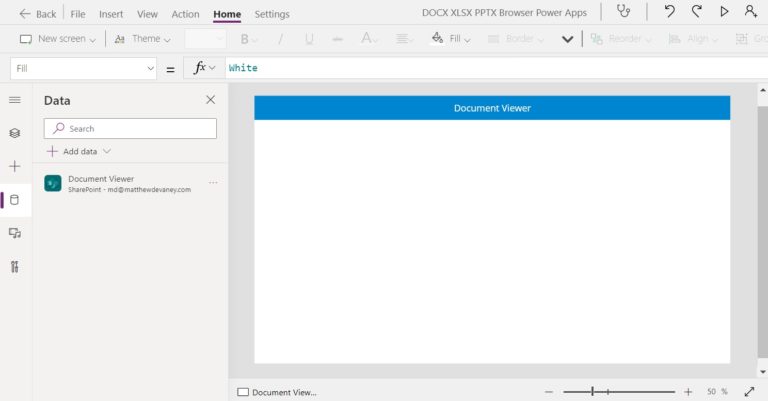Open the Insert menu tab

(111, 14)
